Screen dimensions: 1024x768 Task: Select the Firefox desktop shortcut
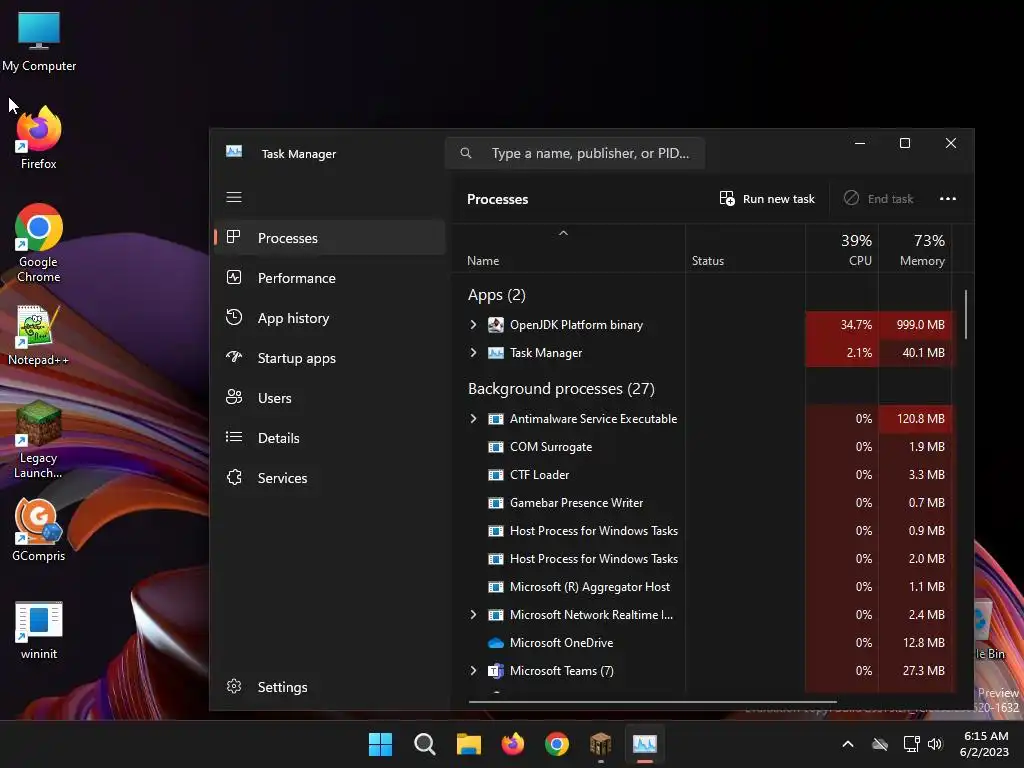coord(39,138)
